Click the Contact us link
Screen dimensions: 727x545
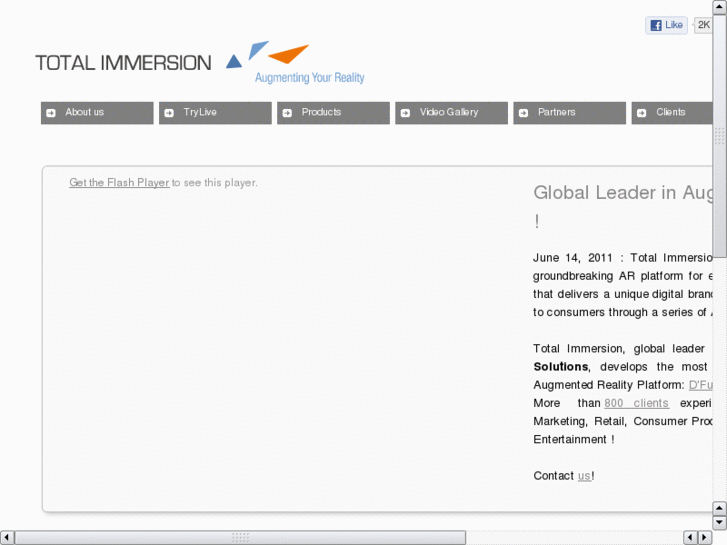click(584, 476)
